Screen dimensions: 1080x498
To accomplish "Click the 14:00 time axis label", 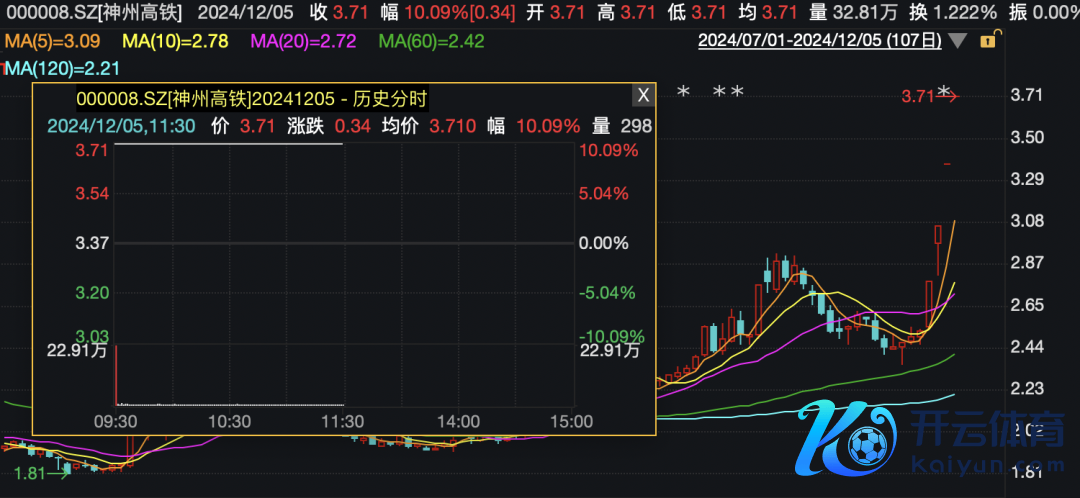I will [x=459, y=421].
